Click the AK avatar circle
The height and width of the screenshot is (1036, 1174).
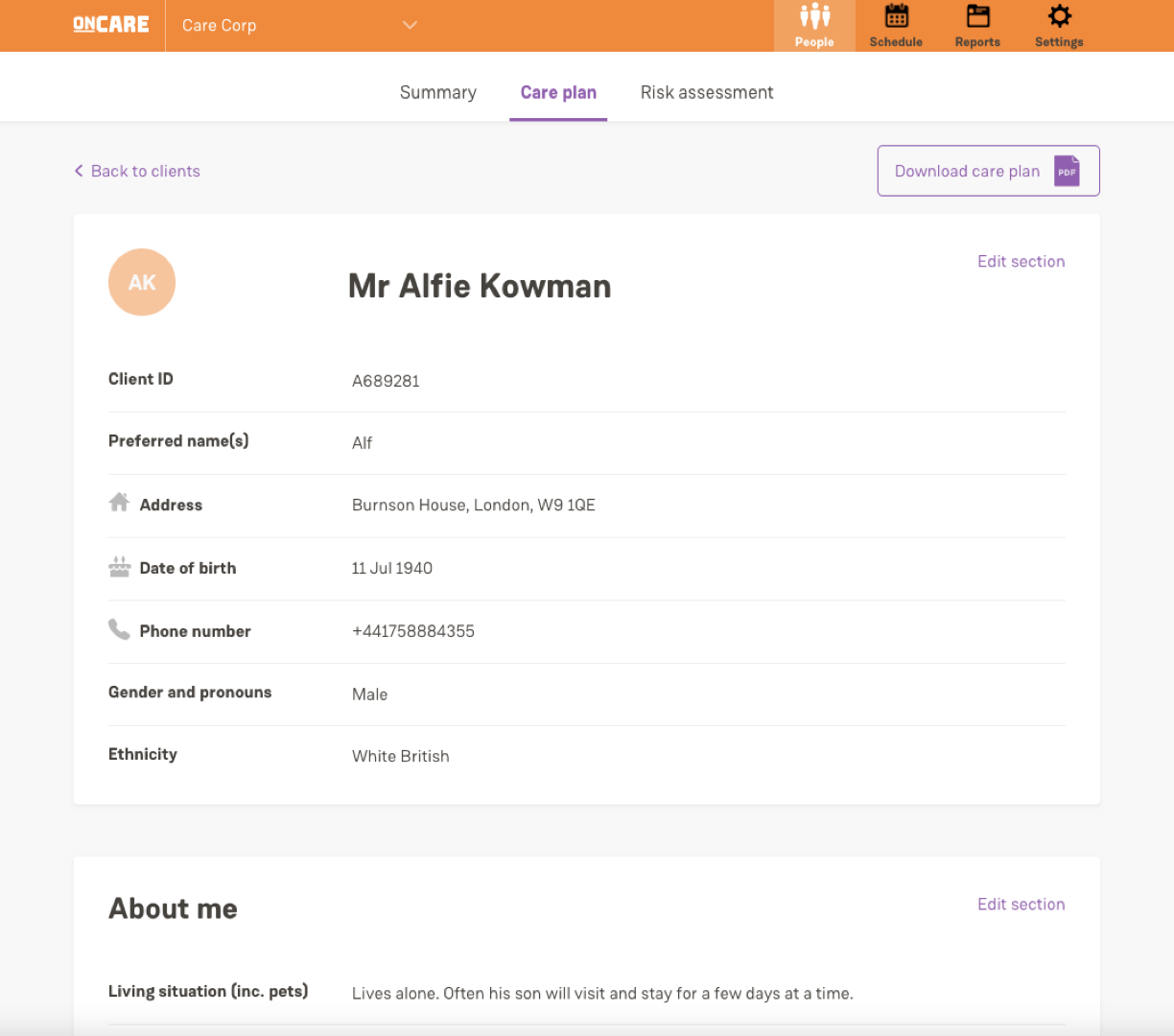(142, 283)
